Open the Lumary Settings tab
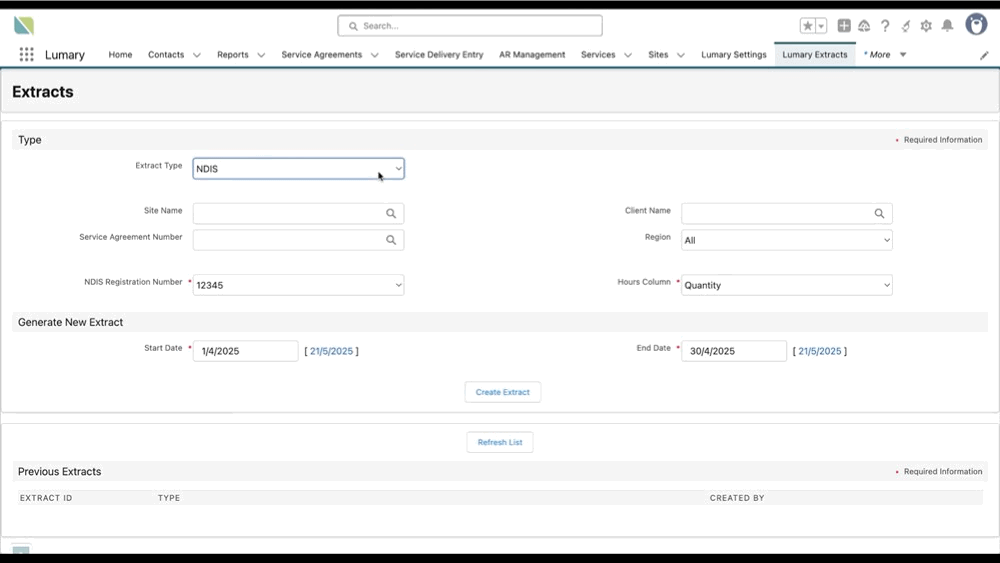The height and width of the screenshot is (563, 1000). click(733, 55)
